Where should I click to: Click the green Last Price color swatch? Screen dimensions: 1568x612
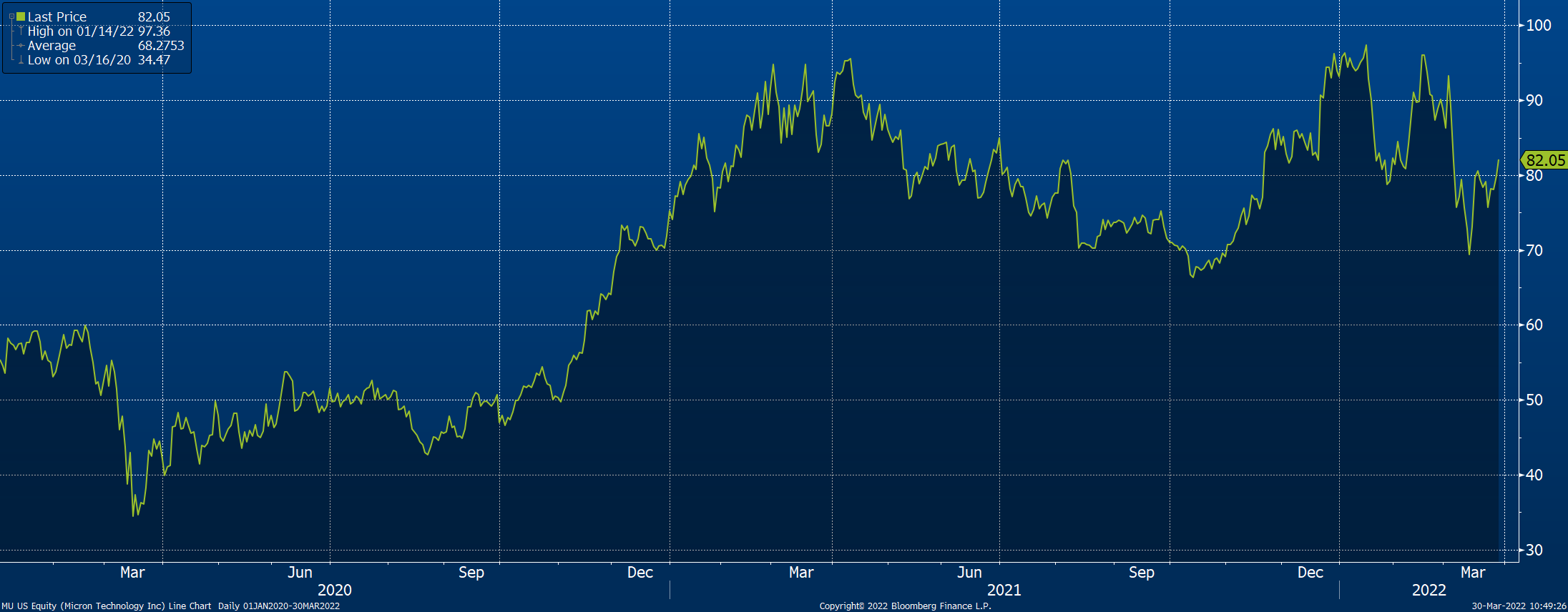[21, 16]
